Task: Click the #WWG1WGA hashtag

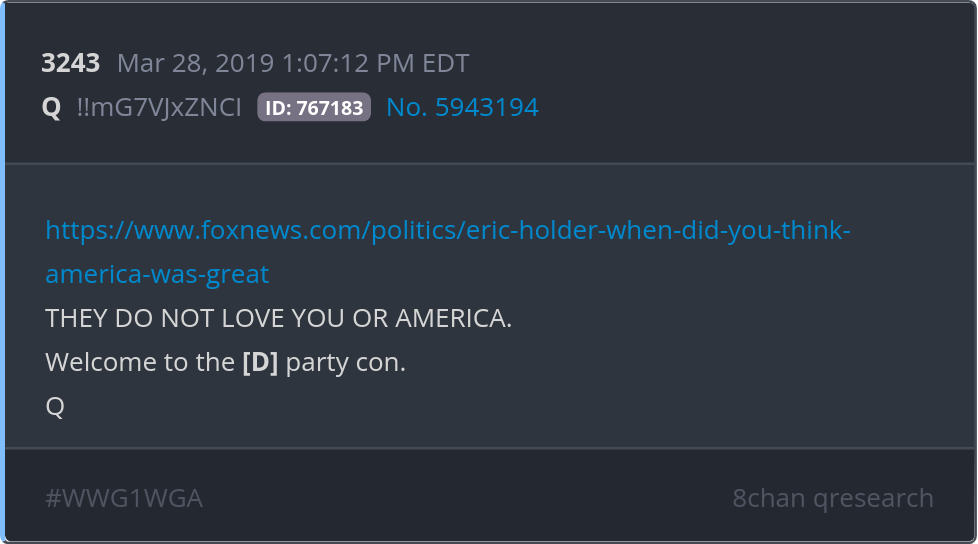Action: coord(123,498)
